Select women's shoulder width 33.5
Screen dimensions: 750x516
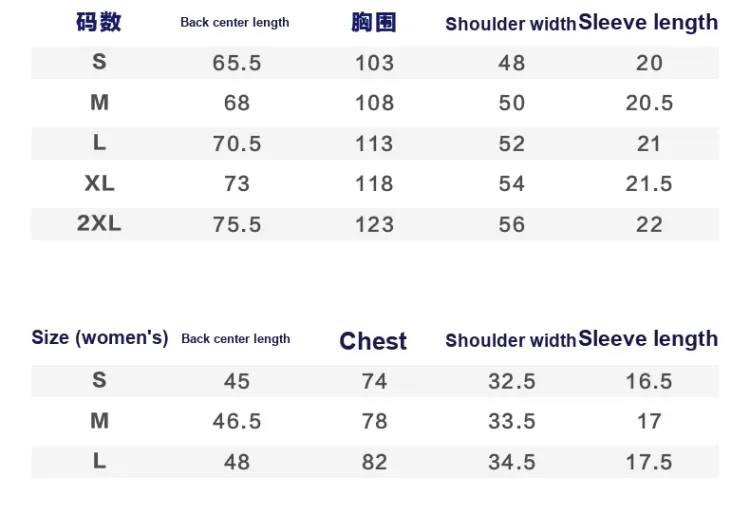[x=512, y=421]
